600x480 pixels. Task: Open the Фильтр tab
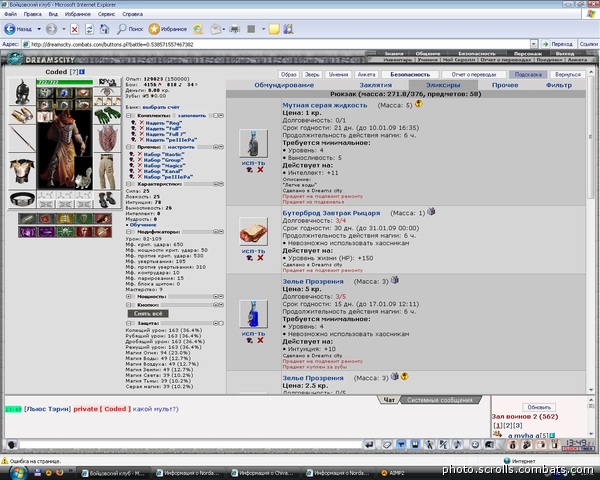[x=559, y=85]
